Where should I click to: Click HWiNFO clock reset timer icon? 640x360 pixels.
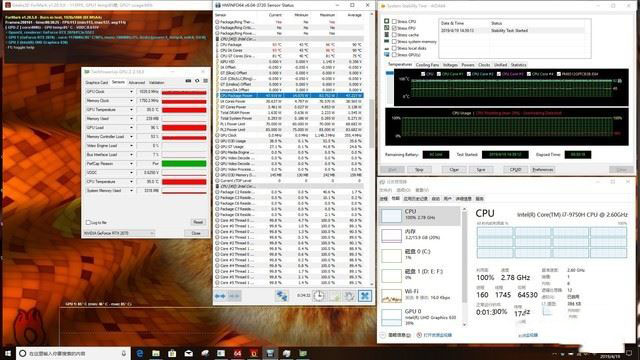click(319, 296)
